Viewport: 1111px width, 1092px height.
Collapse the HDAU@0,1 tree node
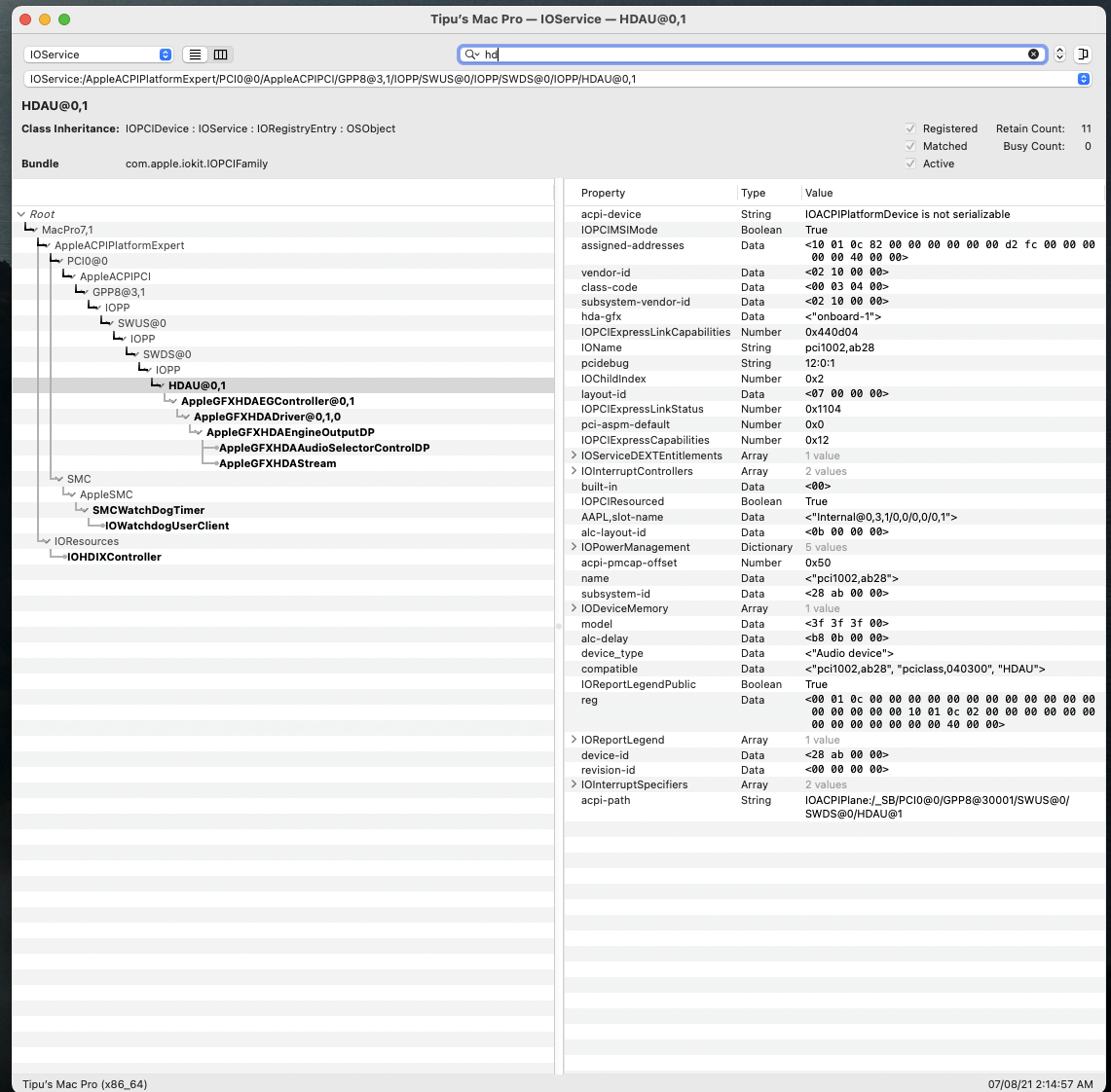coord(160,385)
